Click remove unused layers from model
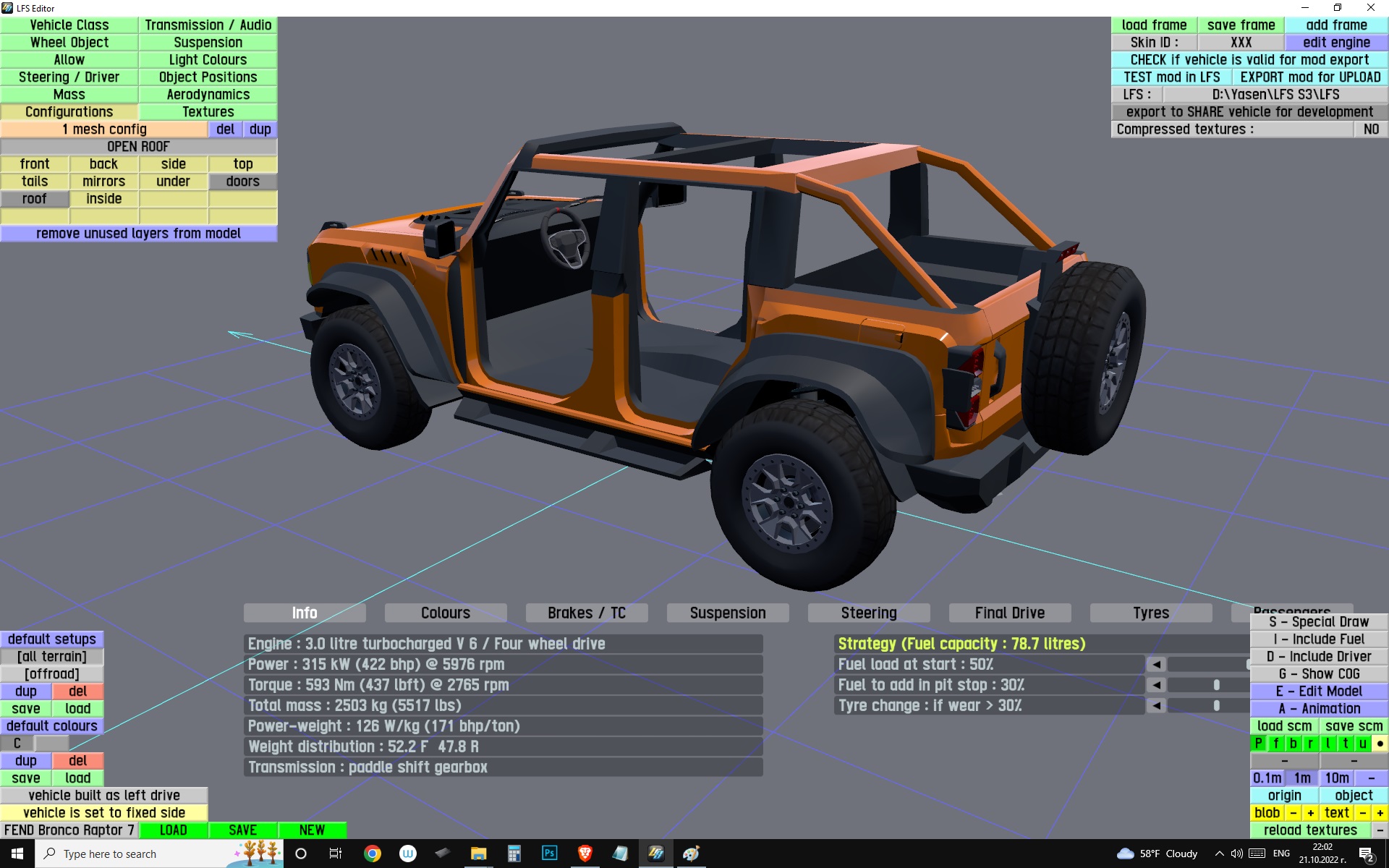Screen dimensions: 1389x868 (138, 234)
